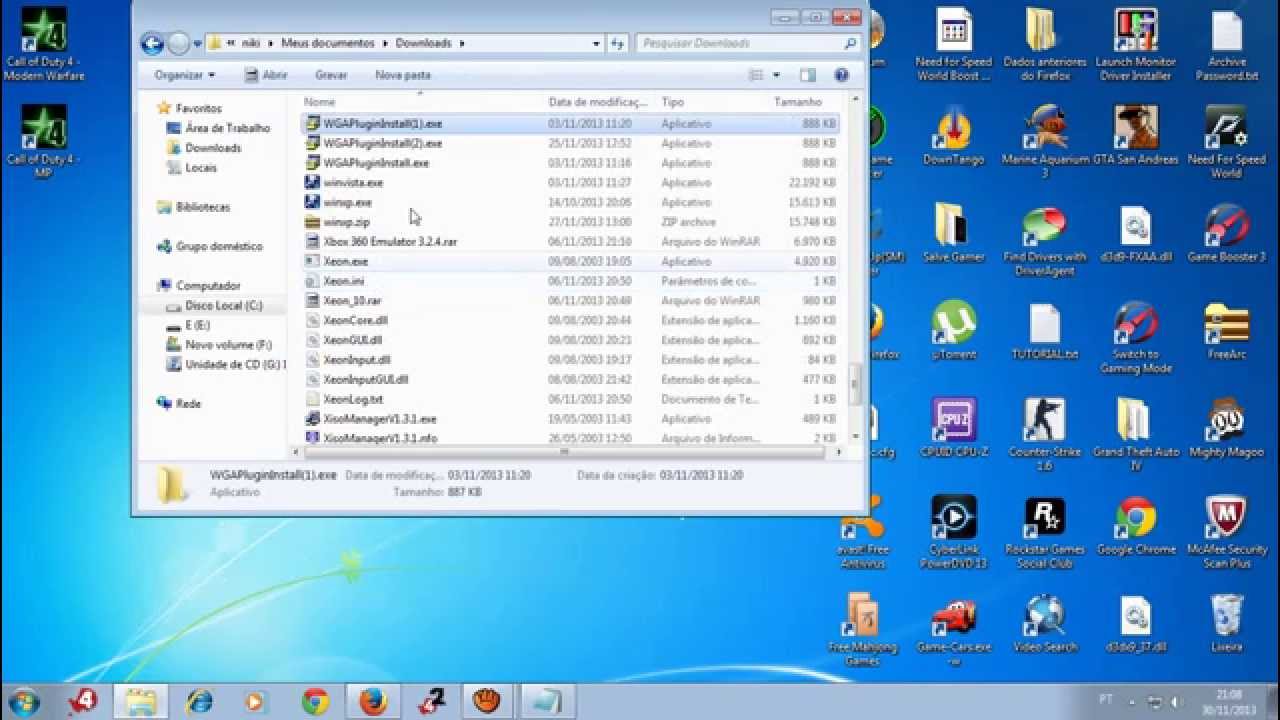Sort files by the Nome column header
The width and height of the screenshot is (1280, 720).
pos(422,102)
